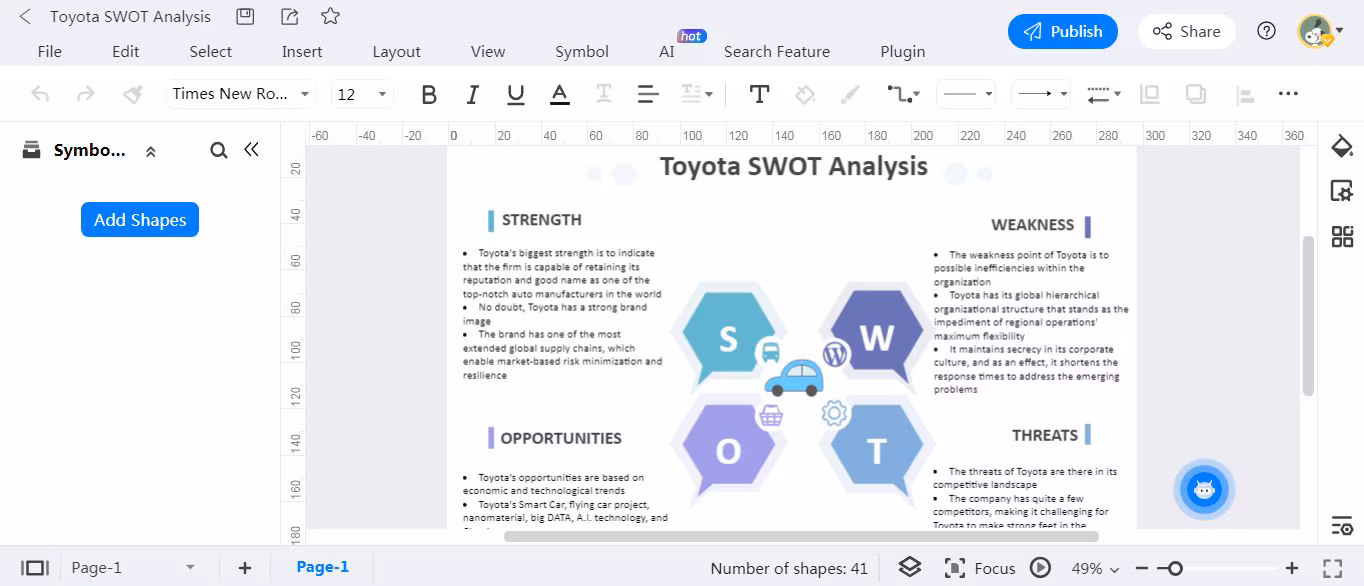Open more toolbar options (three dots)
This screenshot has height=586, width=1364.
click(1288, 94)
